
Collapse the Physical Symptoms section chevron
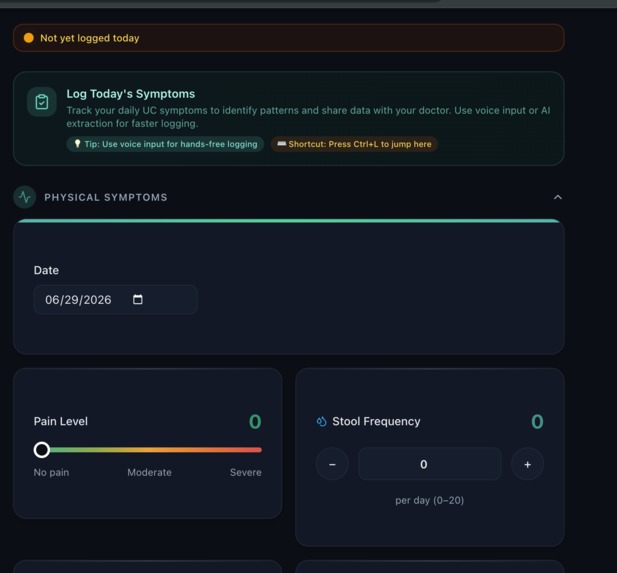click(558, 197)
